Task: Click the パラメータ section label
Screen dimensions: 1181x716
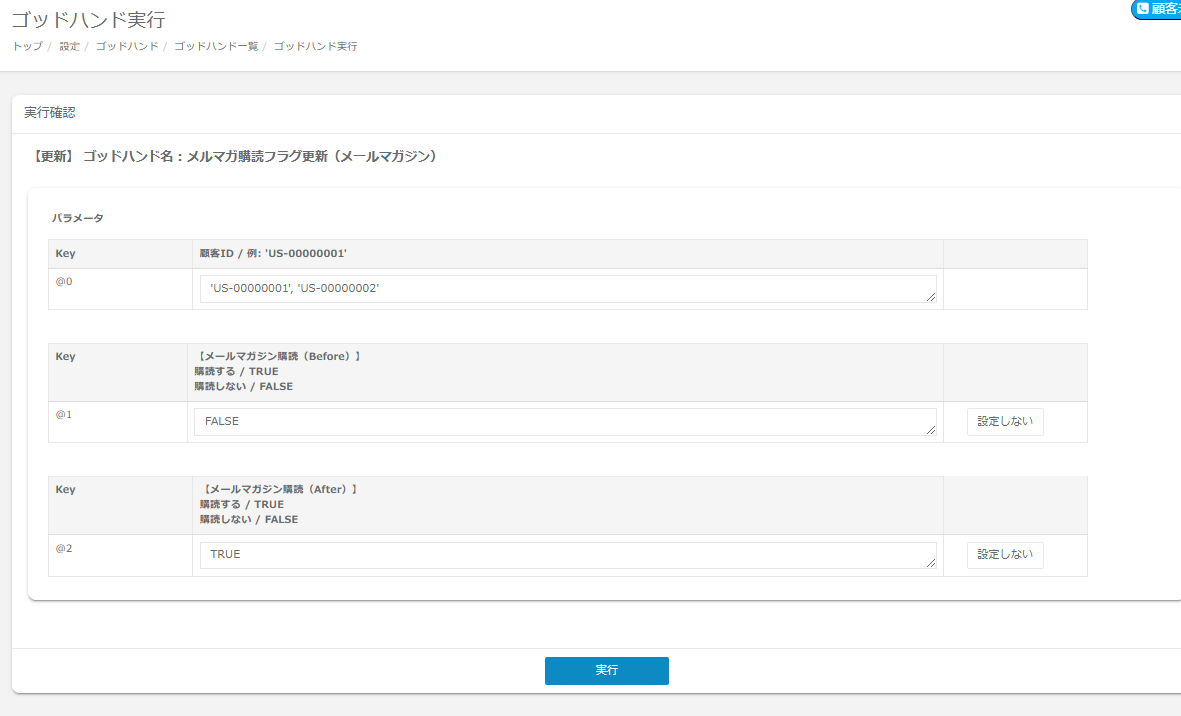Action: point(78,218)
